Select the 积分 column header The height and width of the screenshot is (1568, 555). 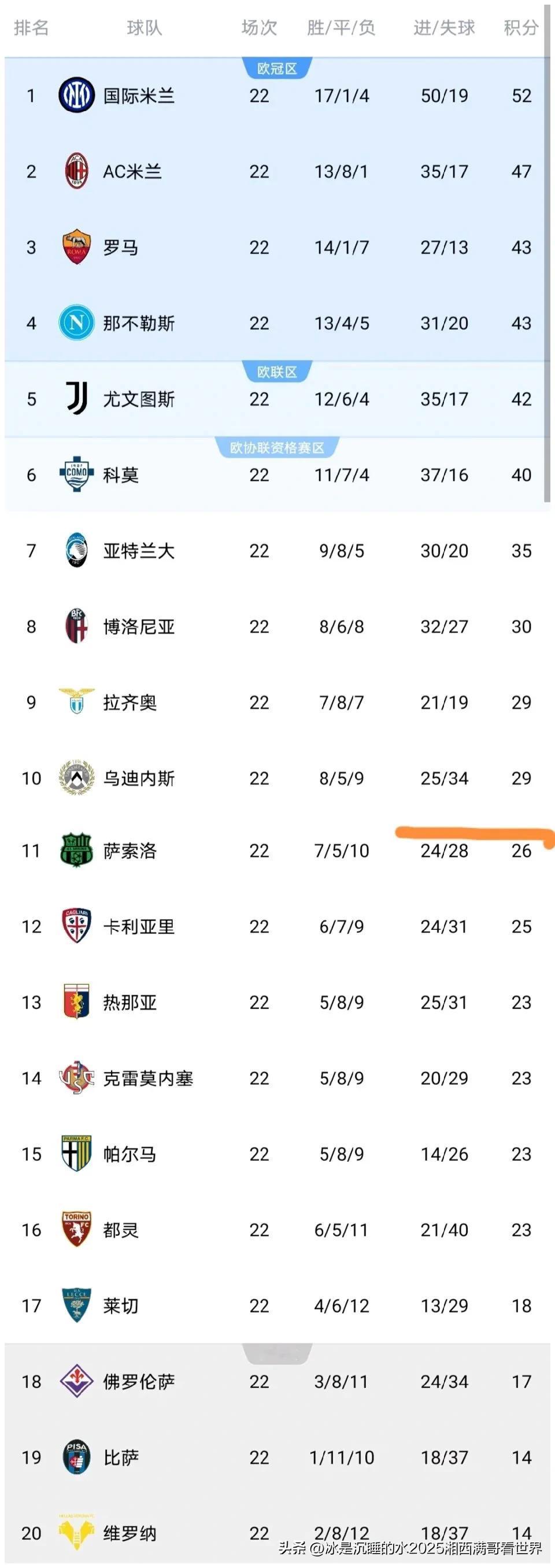(x=520, y=27)
